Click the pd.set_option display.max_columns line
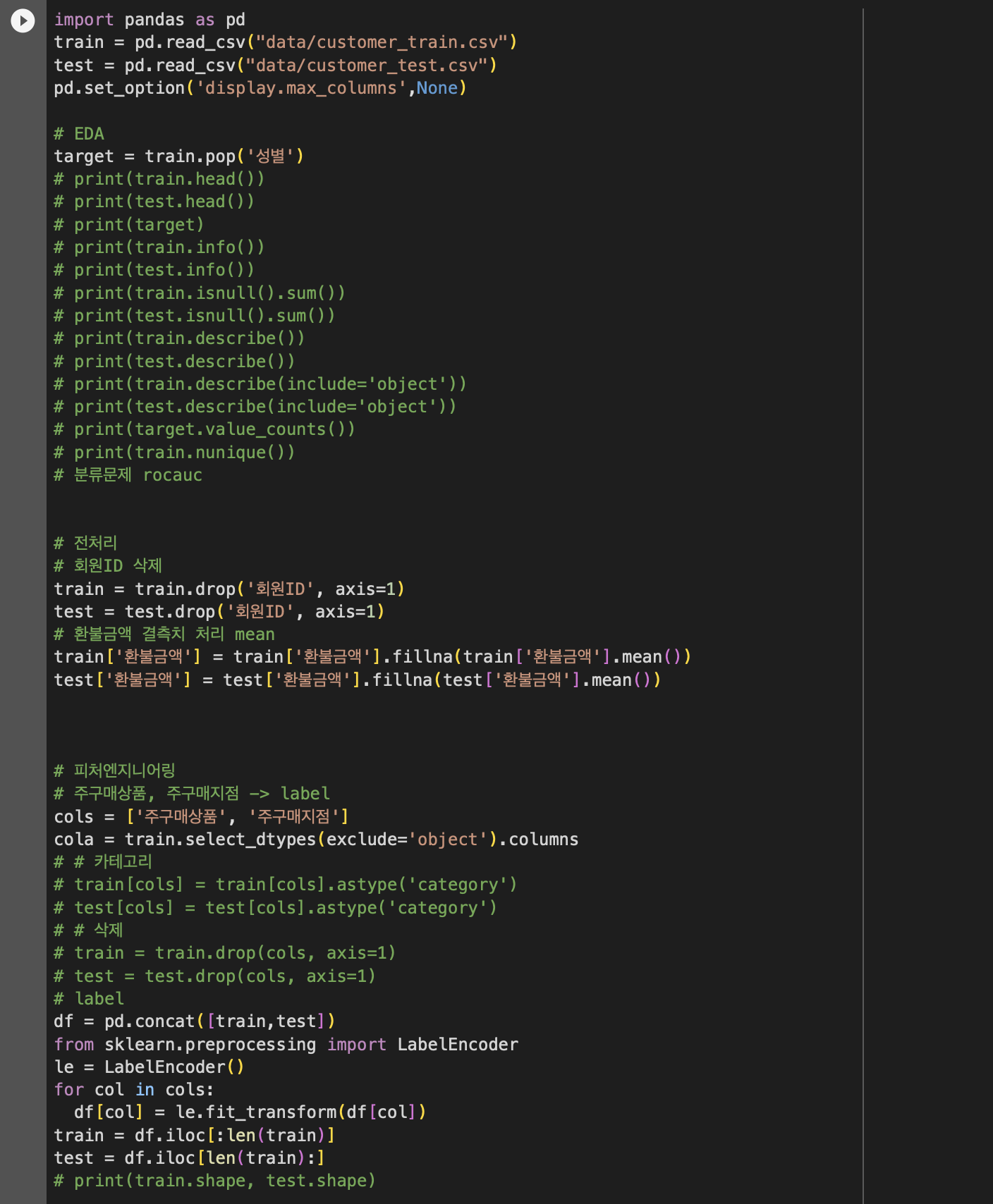The image size is (993, 1204). (260, 88)
